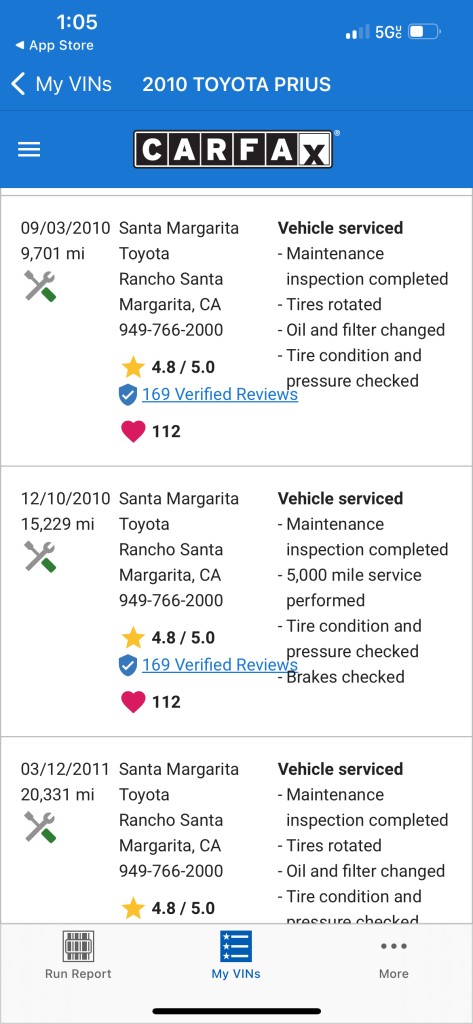This screenshot has height=1024, width=473.
Task: Go back to My VINs
Action: point(61,84)
